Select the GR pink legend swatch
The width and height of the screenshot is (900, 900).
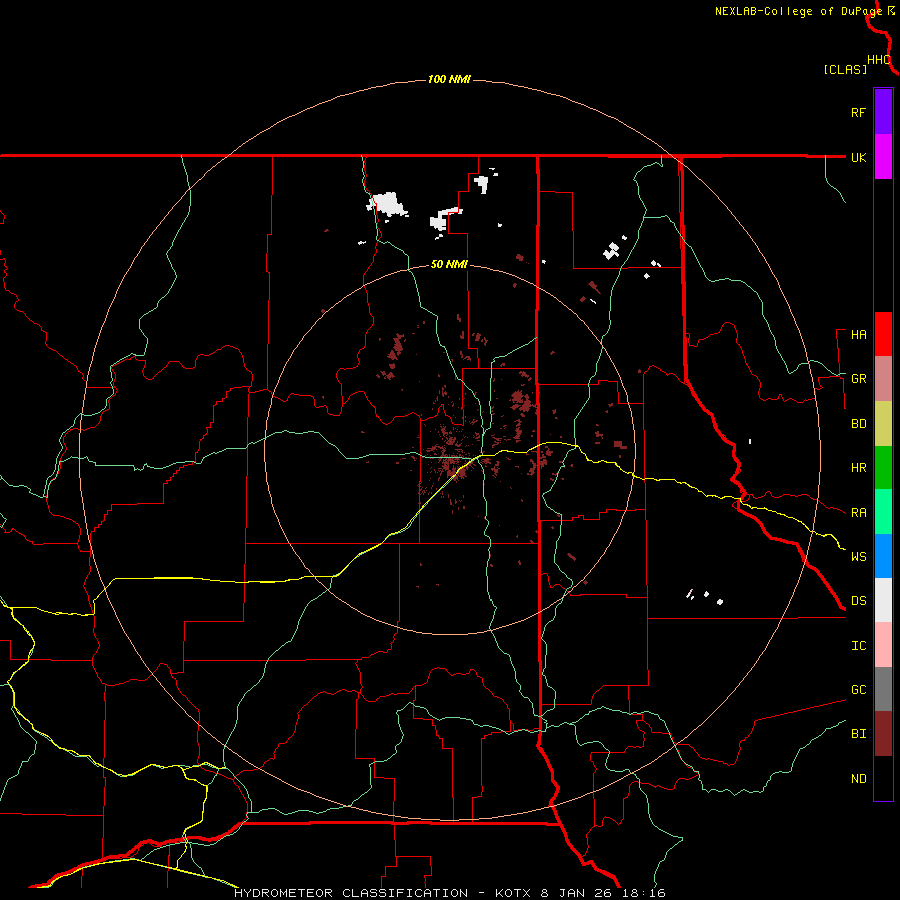point(883,379)
